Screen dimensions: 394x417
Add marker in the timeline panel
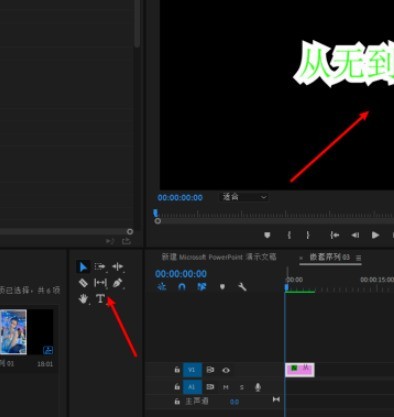(222, 287)
